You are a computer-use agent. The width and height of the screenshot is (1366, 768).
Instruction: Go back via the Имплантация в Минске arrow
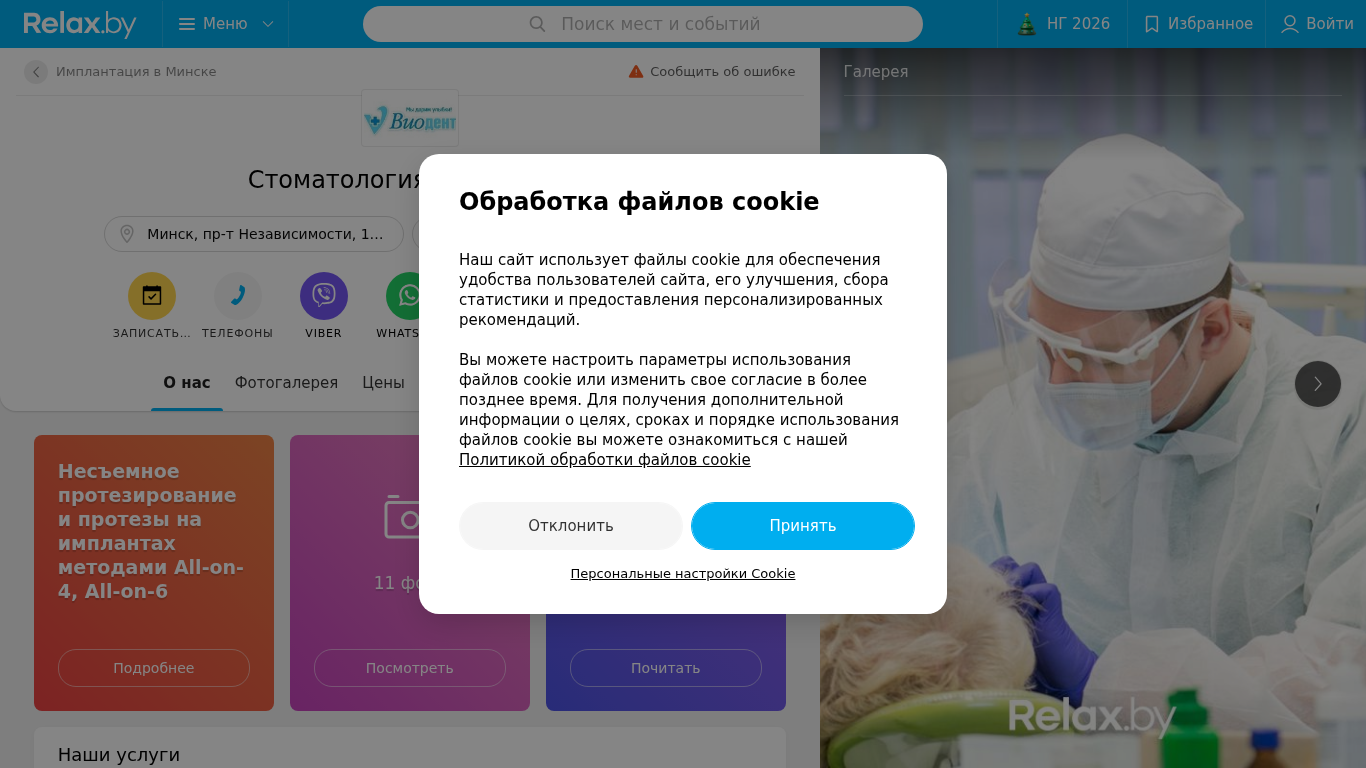(x=36, y=72)
